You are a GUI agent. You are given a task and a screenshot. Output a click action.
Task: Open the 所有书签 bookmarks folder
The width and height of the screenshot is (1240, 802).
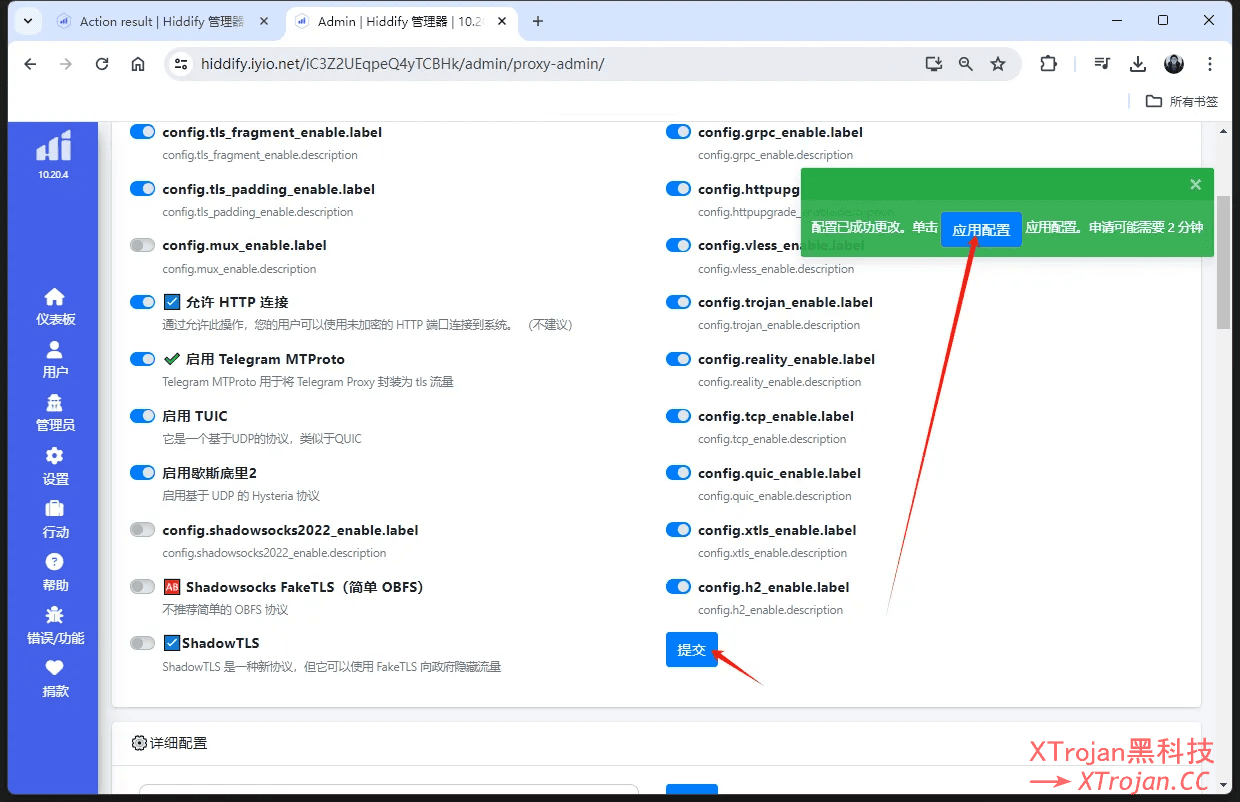tap(1182, 101)
